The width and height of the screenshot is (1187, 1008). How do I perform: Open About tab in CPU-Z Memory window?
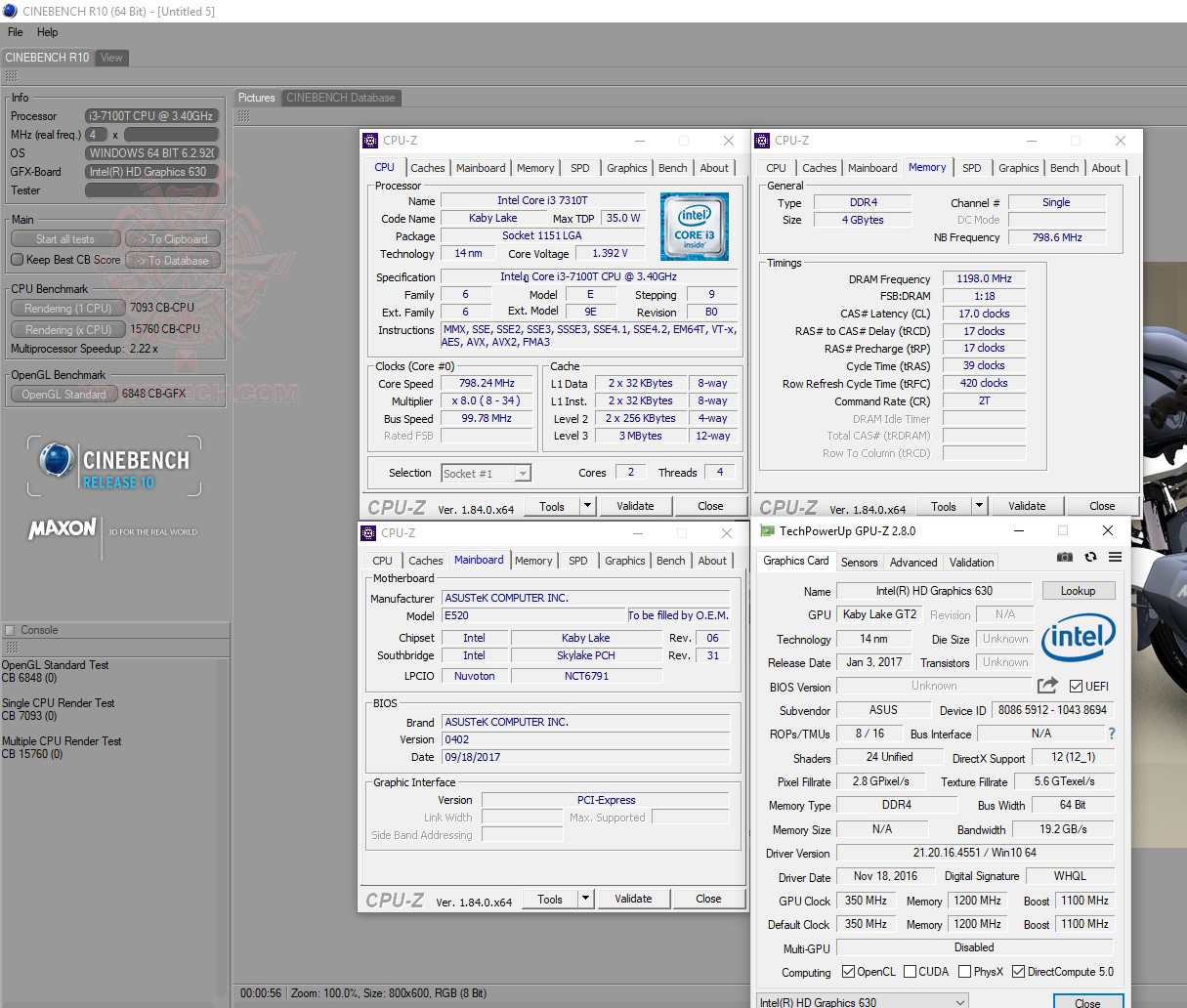(x=1106, y=168)
